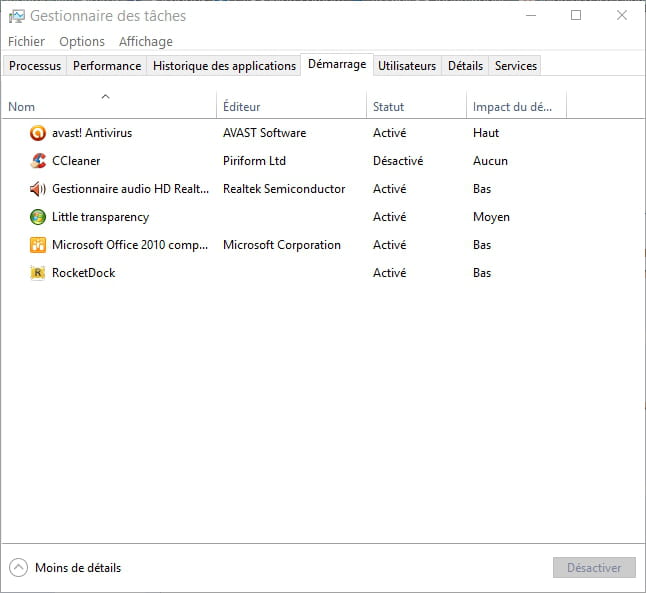Image resolution: width=646 pixels, height=593 pixels.
Task: Open the Options menu
Action: click(x=82, y=42)
